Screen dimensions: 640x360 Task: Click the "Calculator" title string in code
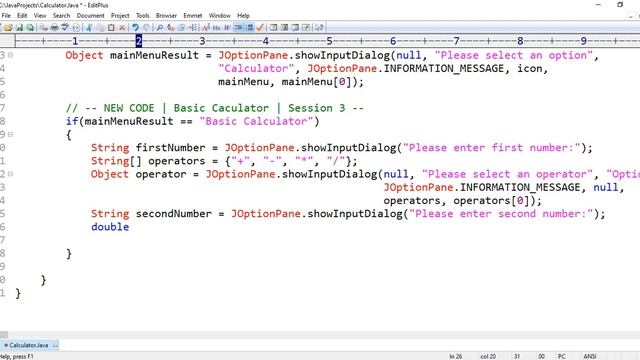[x=256, y=69]
